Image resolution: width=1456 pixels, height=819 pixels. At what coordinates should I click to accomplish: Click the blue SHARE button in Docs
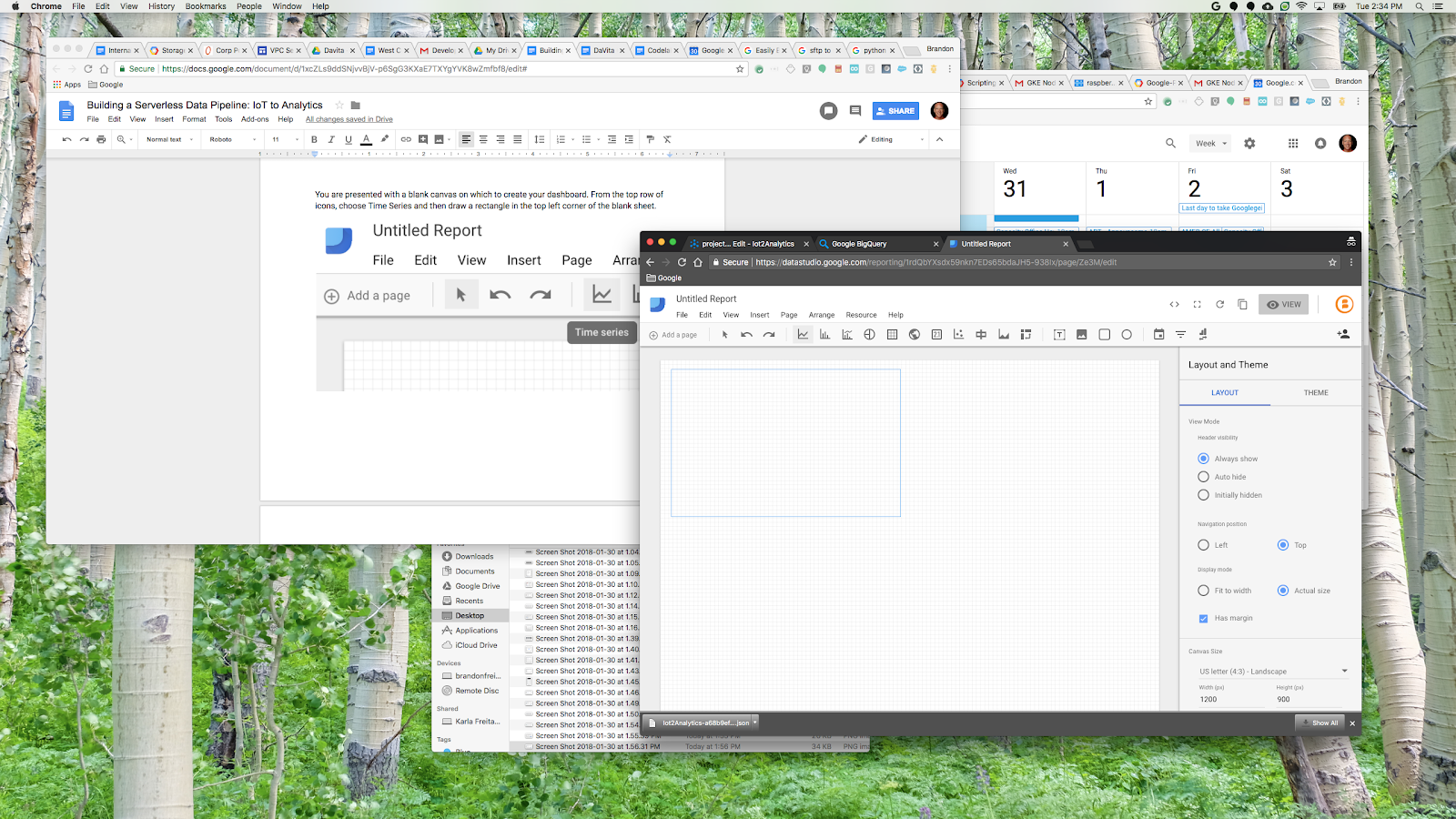coord(895,111)
